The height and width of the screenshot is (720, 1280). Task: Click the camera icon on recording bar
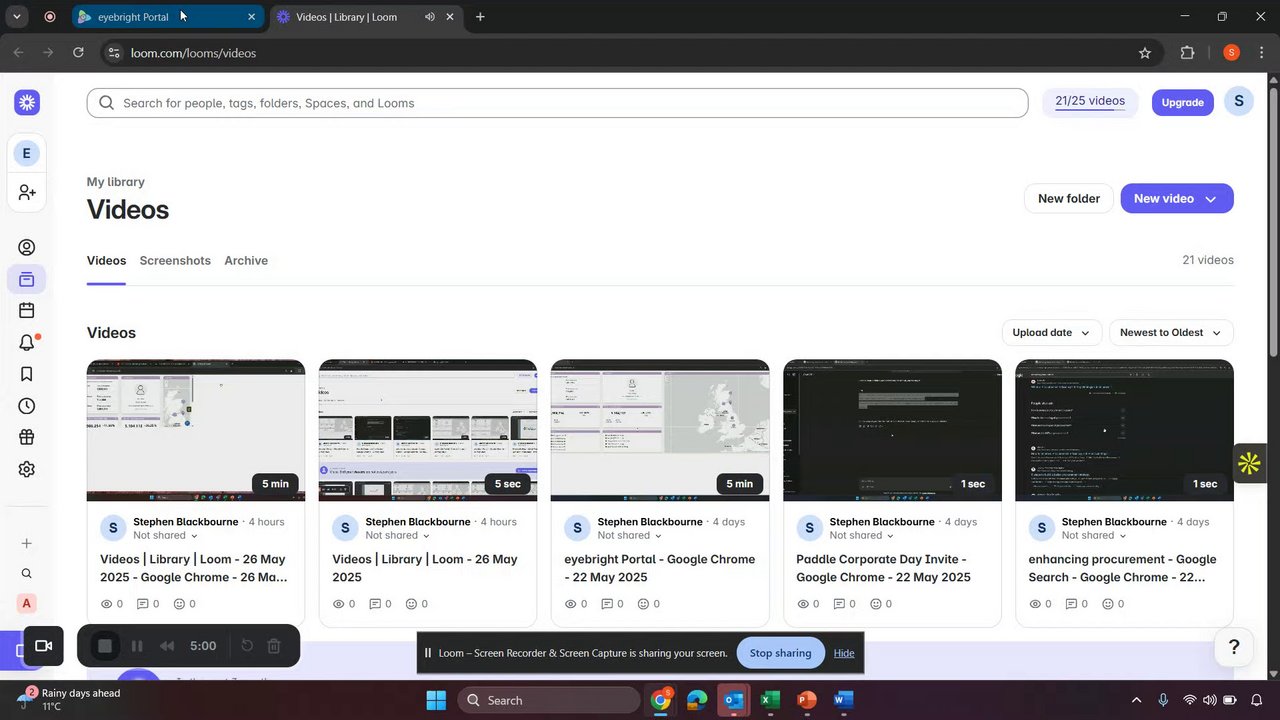pyautogui.click(x=43, y=646)
